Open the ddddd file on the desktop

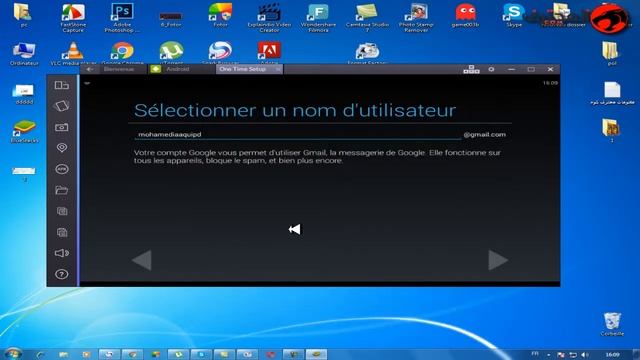click(24, 93)
